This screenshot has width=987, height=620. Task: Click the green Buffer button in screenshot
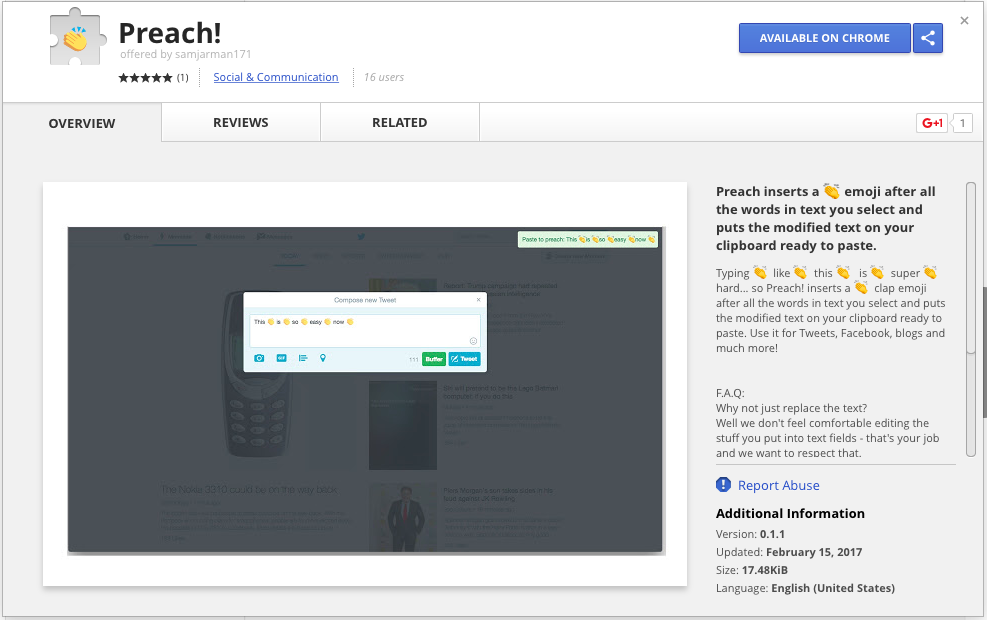(x=434, y=359)
